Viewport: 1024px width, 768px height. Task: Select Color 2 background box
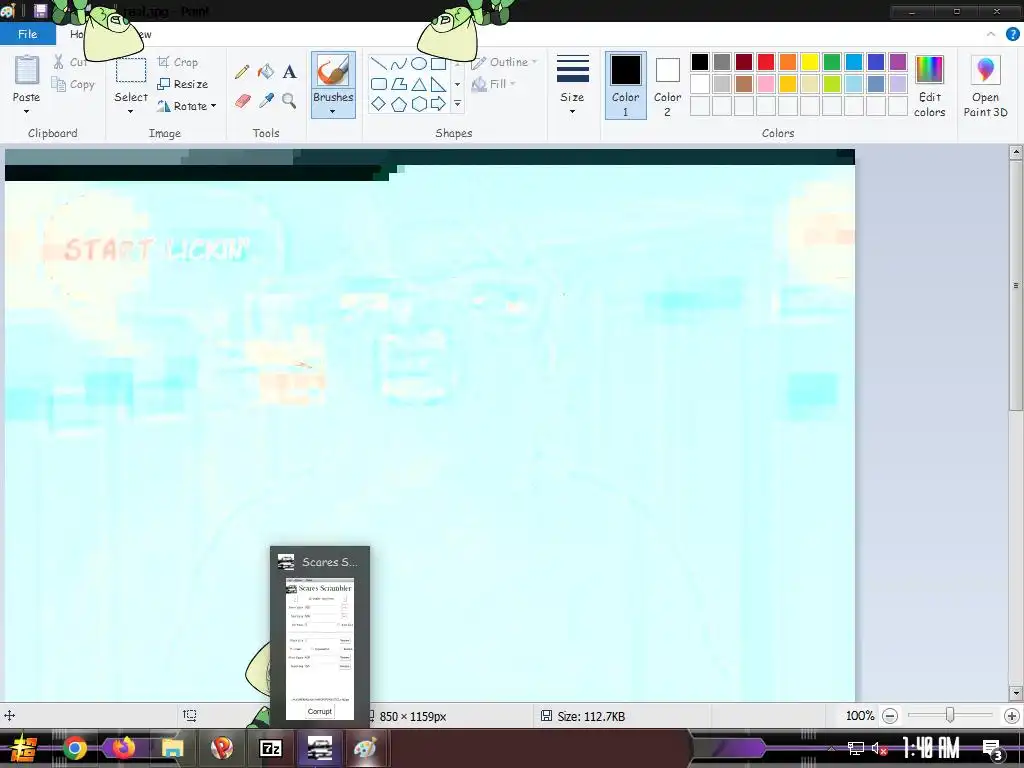coord(667,86)
